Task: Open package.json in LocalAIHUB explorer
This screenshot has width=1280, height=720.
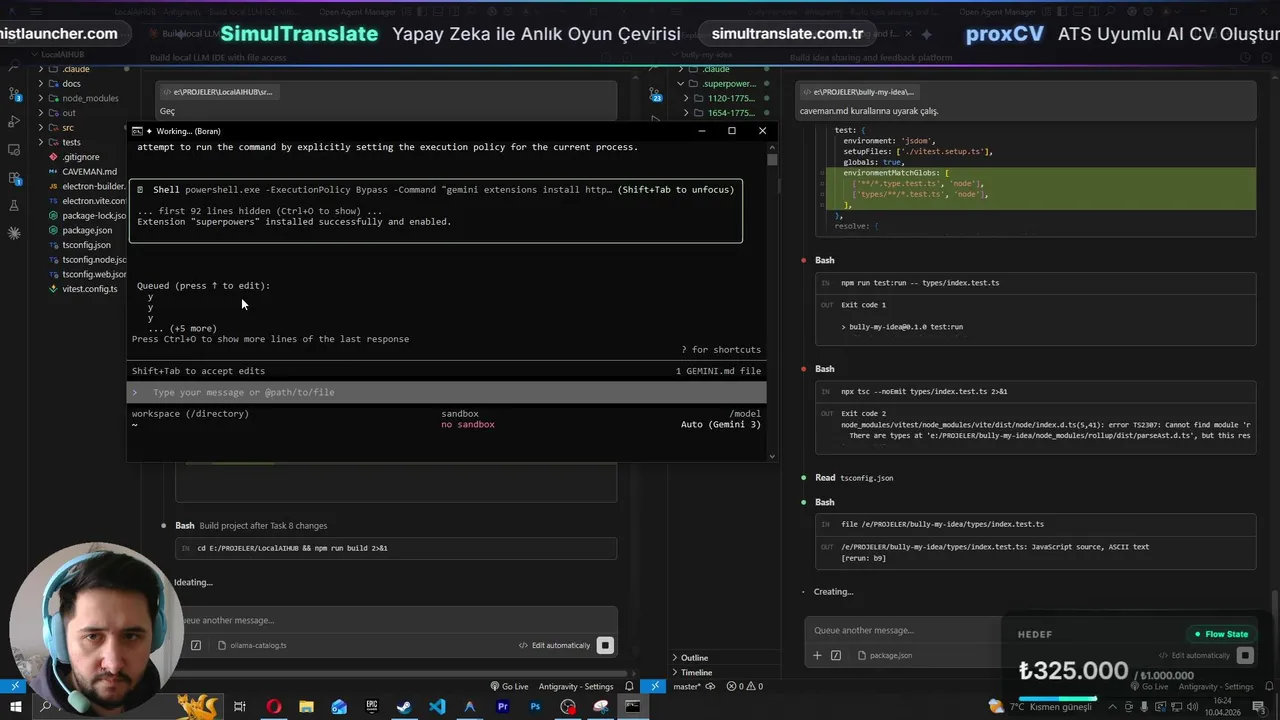Action: (x=87, y=230)
